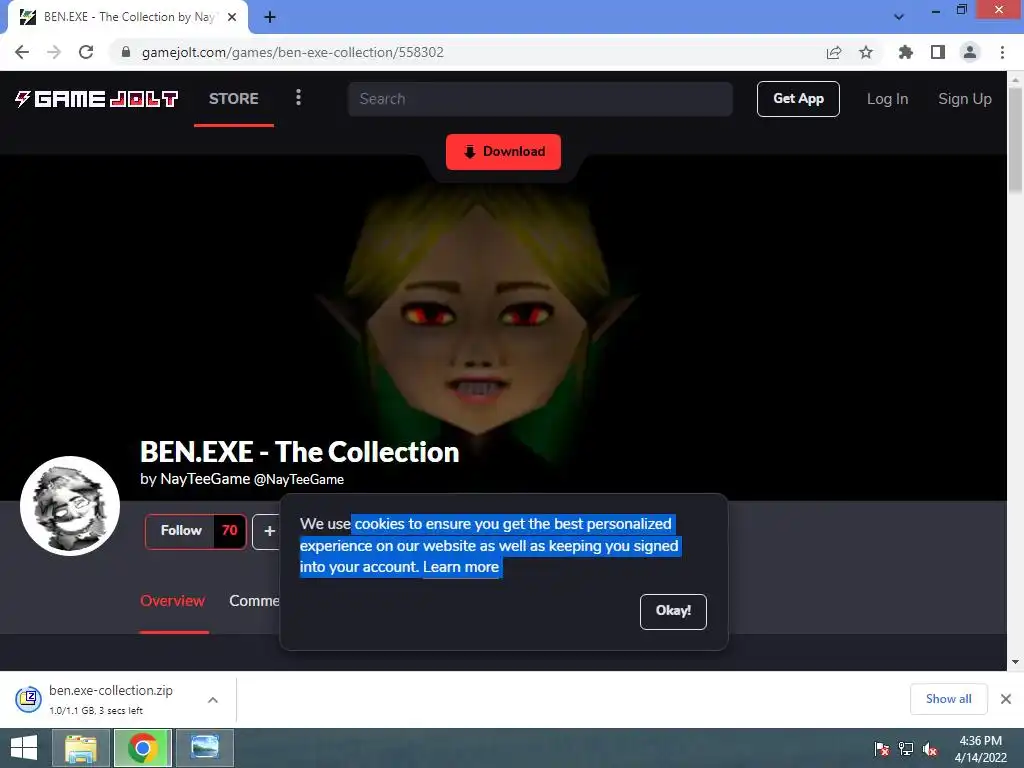Click the page's vertical scrollbar thumb
The image size is (1024, 768).
1015,140
